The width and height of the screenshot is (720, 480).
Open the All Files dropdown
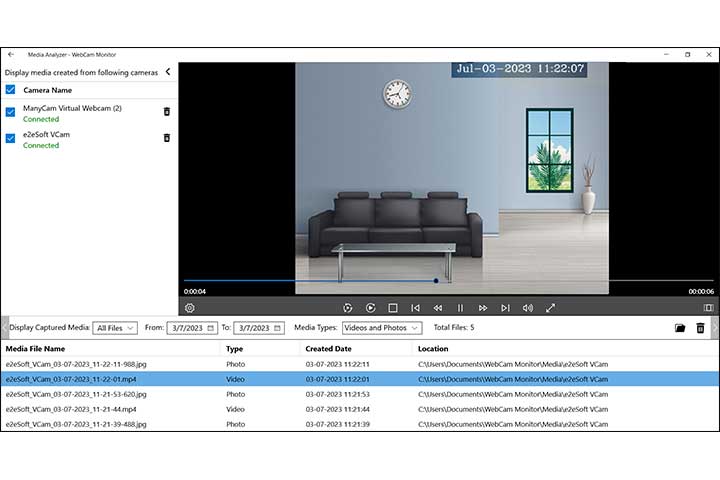pos(115,328)
